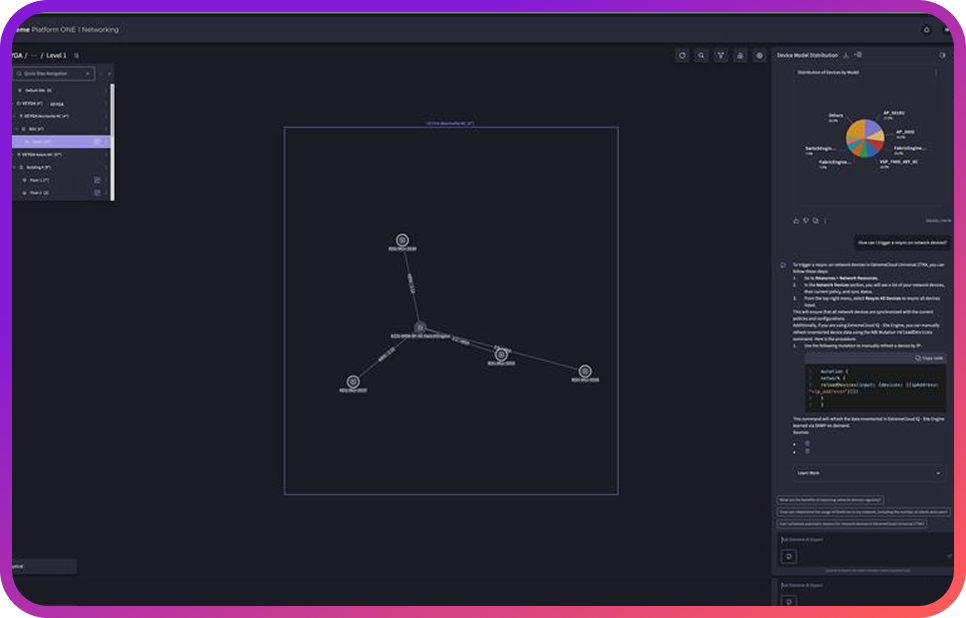The height and width of the screenshot is (618, 966).
Task: Give a thumbs down to the AI response
Action: (806, 221)
